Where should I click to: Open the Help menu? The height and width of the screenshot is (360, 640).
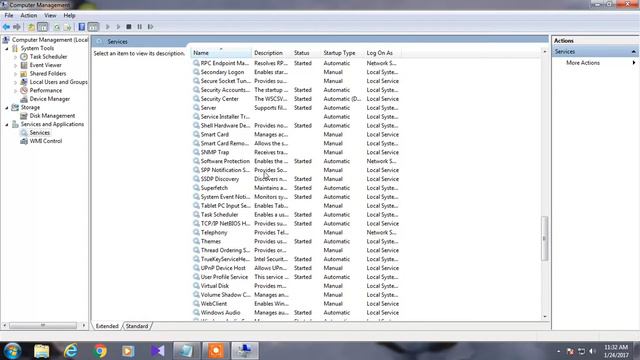point(69,16)
